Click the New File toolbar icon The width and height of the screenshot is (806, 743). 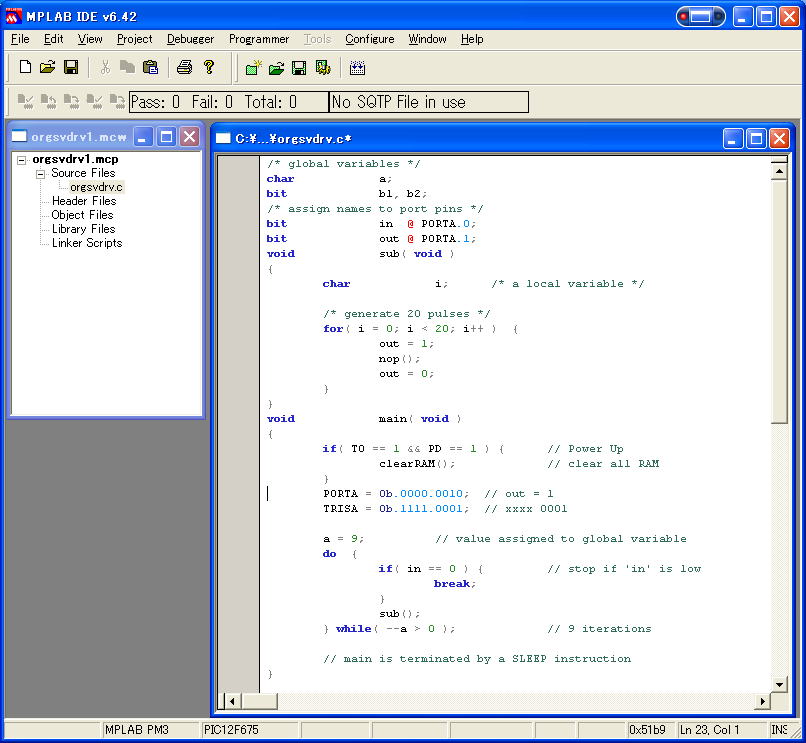pos(26,67)
